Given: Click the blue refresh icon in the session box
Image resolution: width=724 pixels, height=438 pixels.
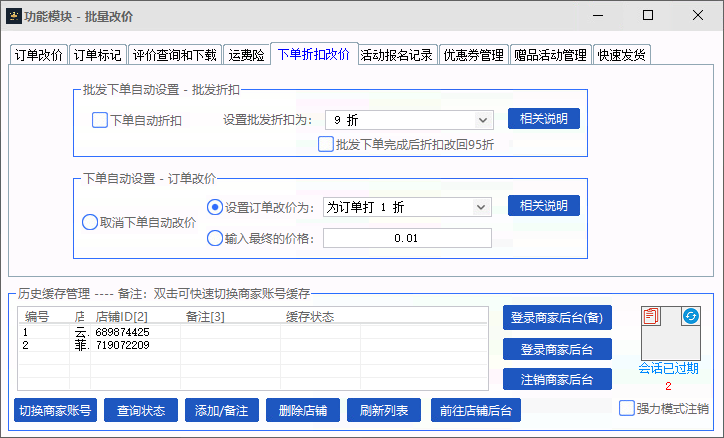Looking at the screenshot, I should point(690,316).
